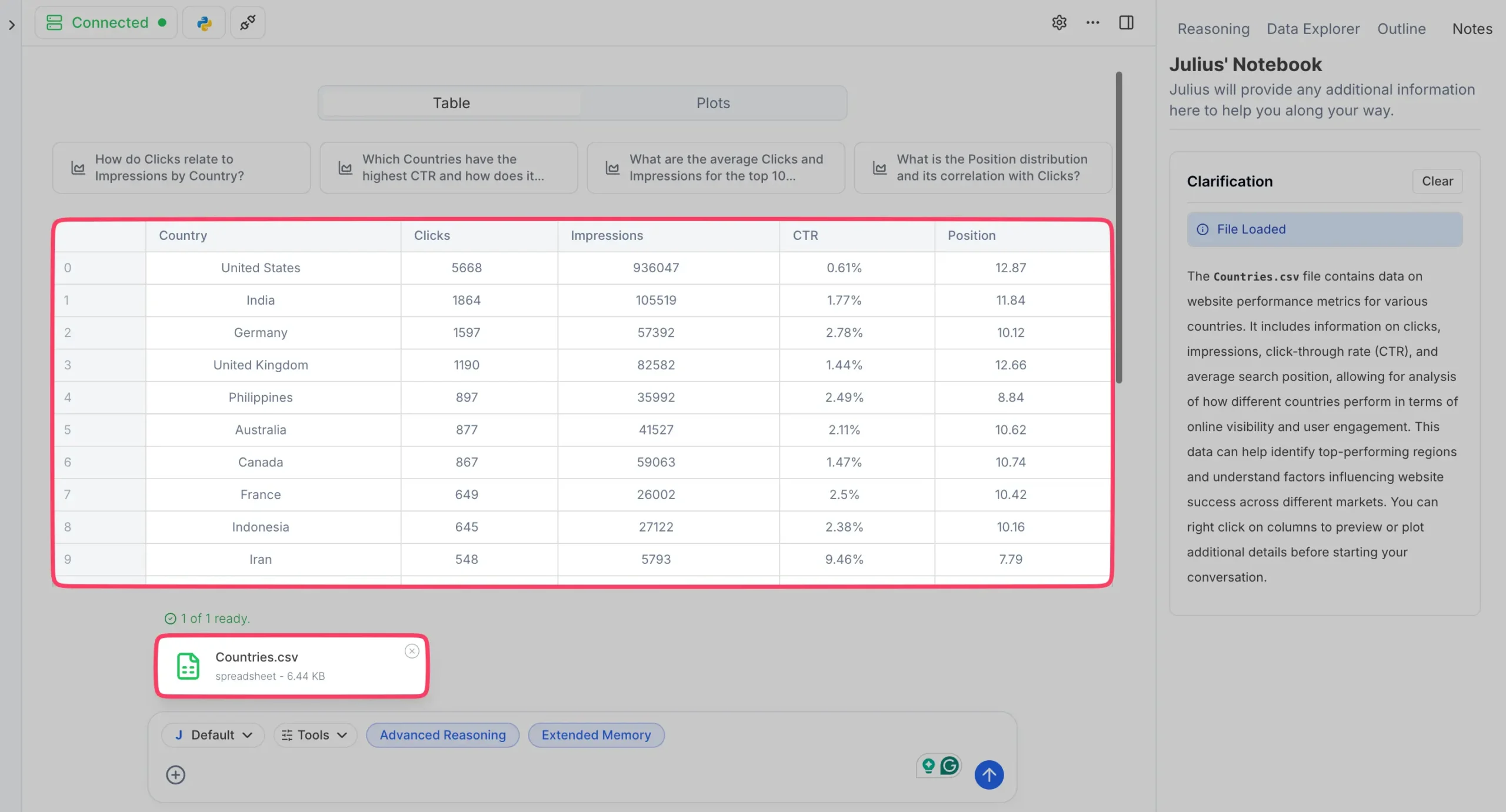
Task: Switch view to Plots
Action: 713,103
